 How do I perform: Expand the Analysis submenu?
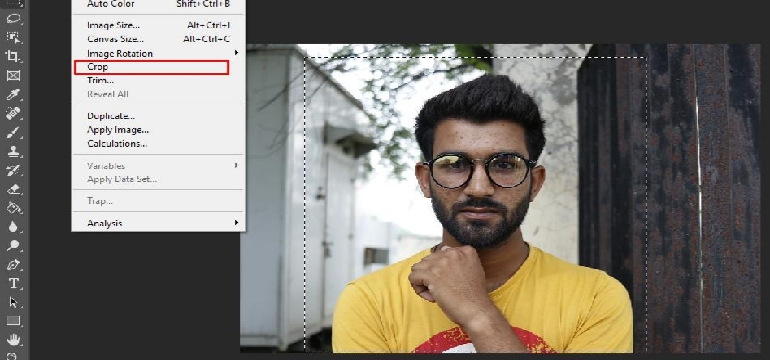[159, 223]
